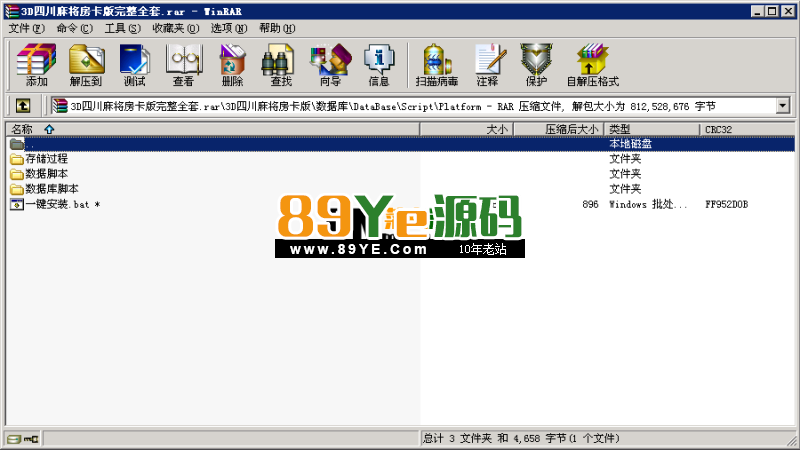Click status bar total 总计 3 文件夹 text

[520, 438]
